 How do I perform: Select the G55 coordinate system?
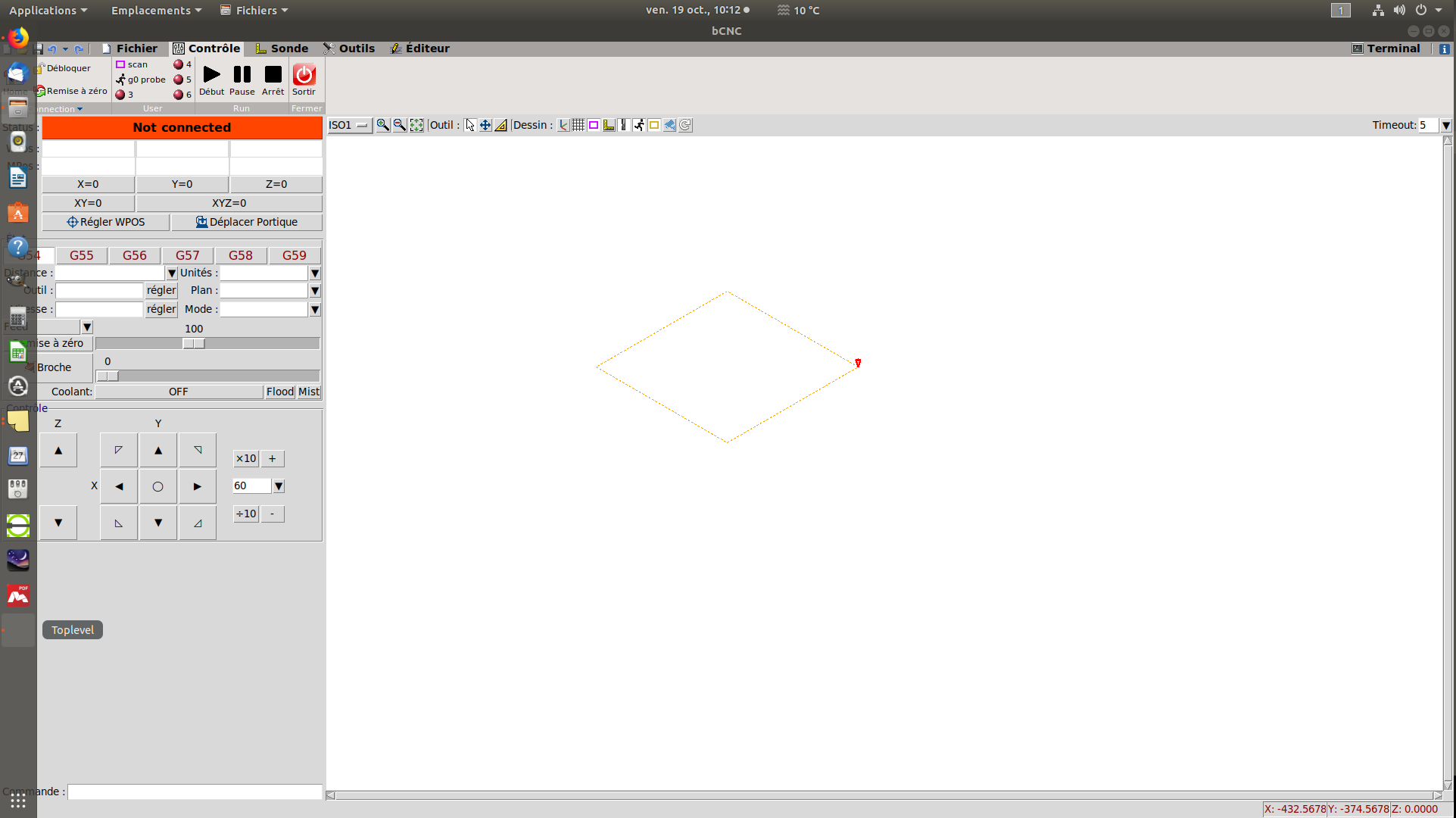pyautogui.click(x=82, y=255)
